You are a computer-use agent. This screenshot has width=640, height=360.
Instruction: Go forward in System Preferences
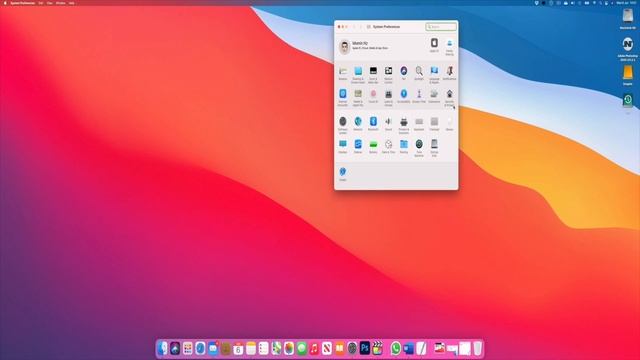[x=361, y=27]
